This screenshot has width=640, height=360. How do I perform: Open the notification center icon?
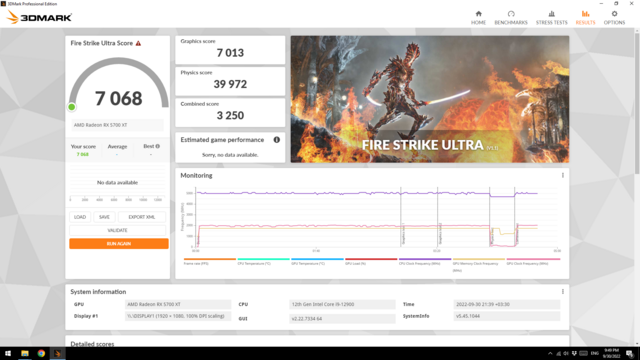click(x=630, y=353)
